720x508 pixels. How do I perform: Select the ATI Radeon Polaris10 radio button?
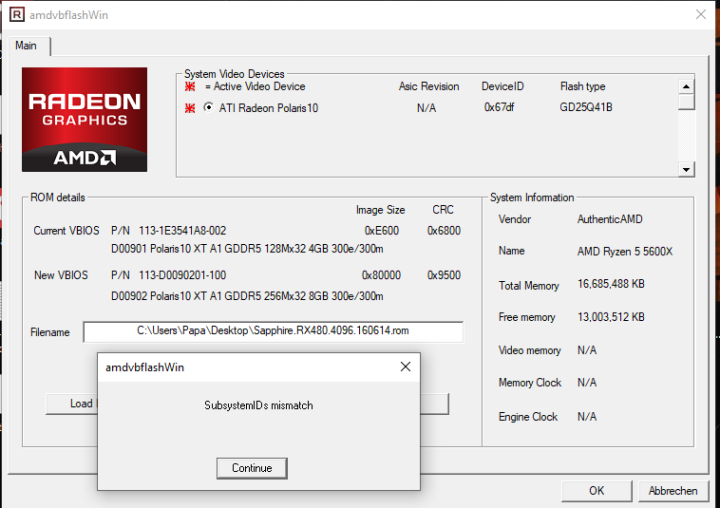(x=208, y=107)
